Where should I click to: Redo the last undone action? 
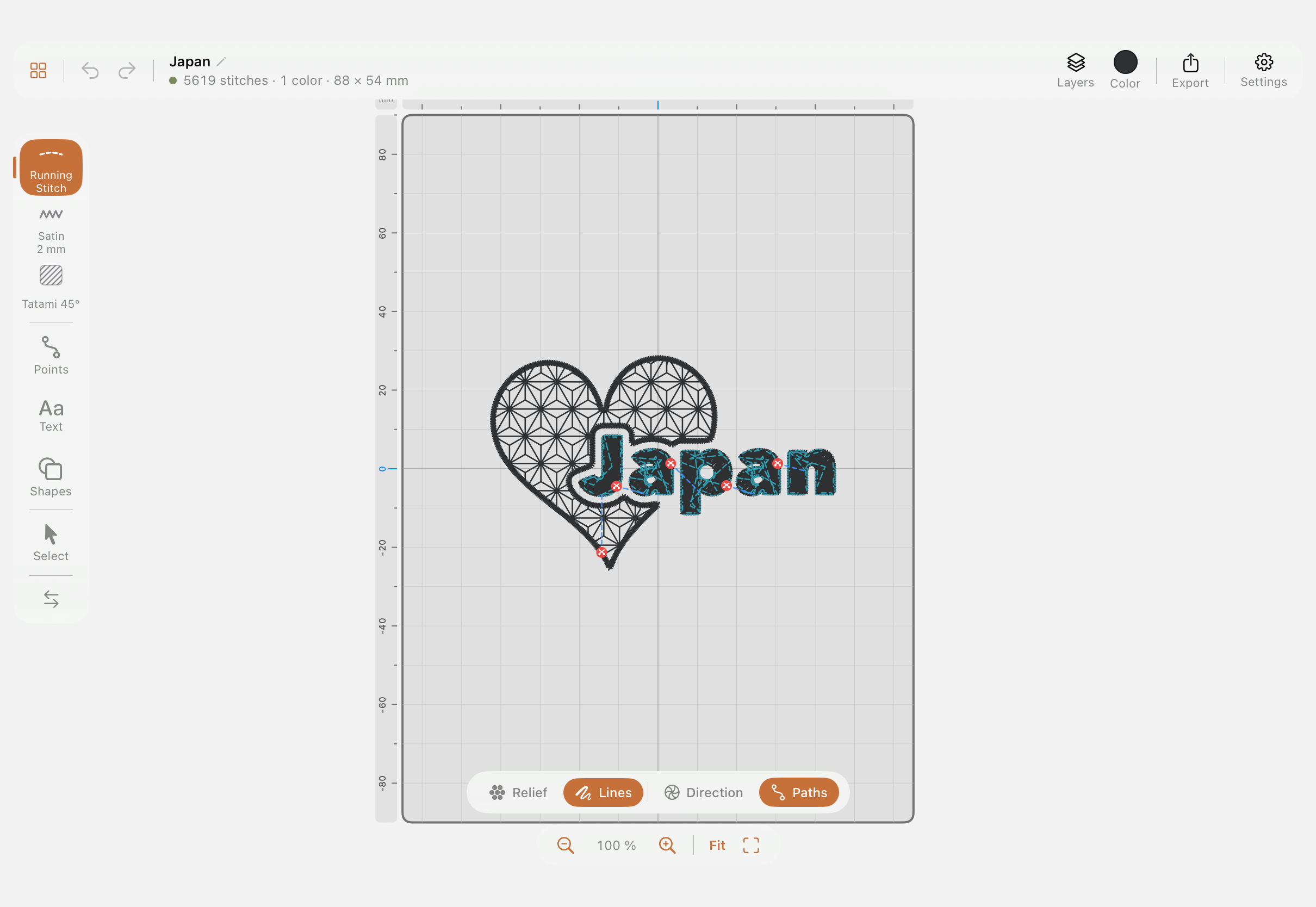point(127,71)
